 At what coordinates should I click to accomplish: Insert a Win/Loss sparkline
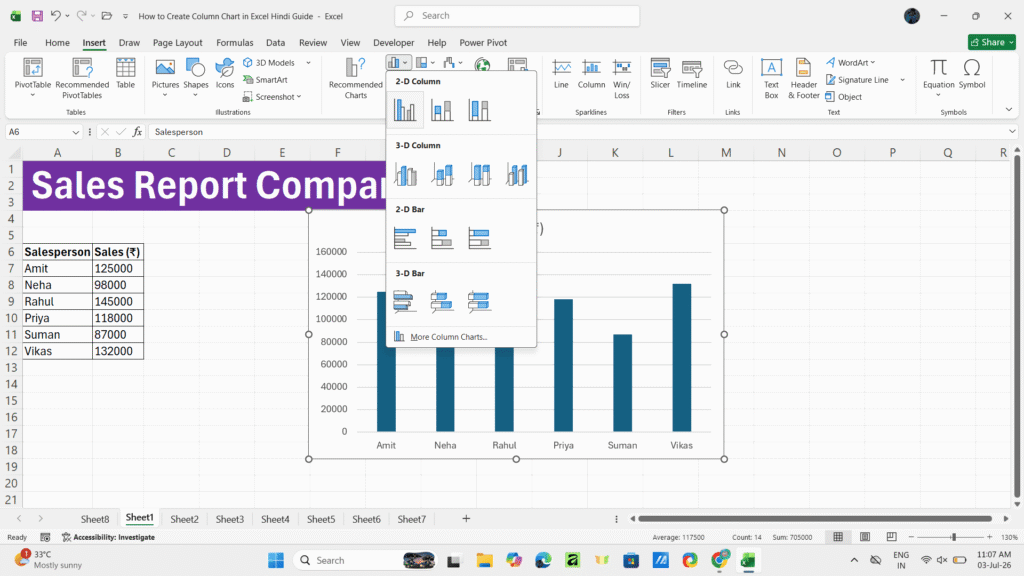pos(622,78)
